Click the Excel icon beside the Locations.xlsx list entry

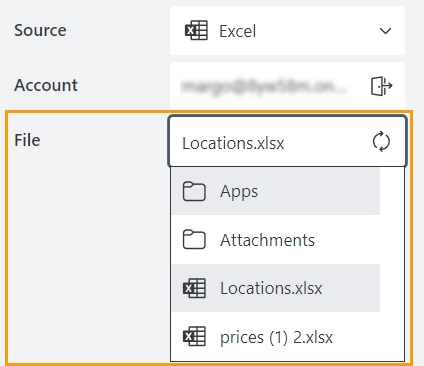point(194,288)
